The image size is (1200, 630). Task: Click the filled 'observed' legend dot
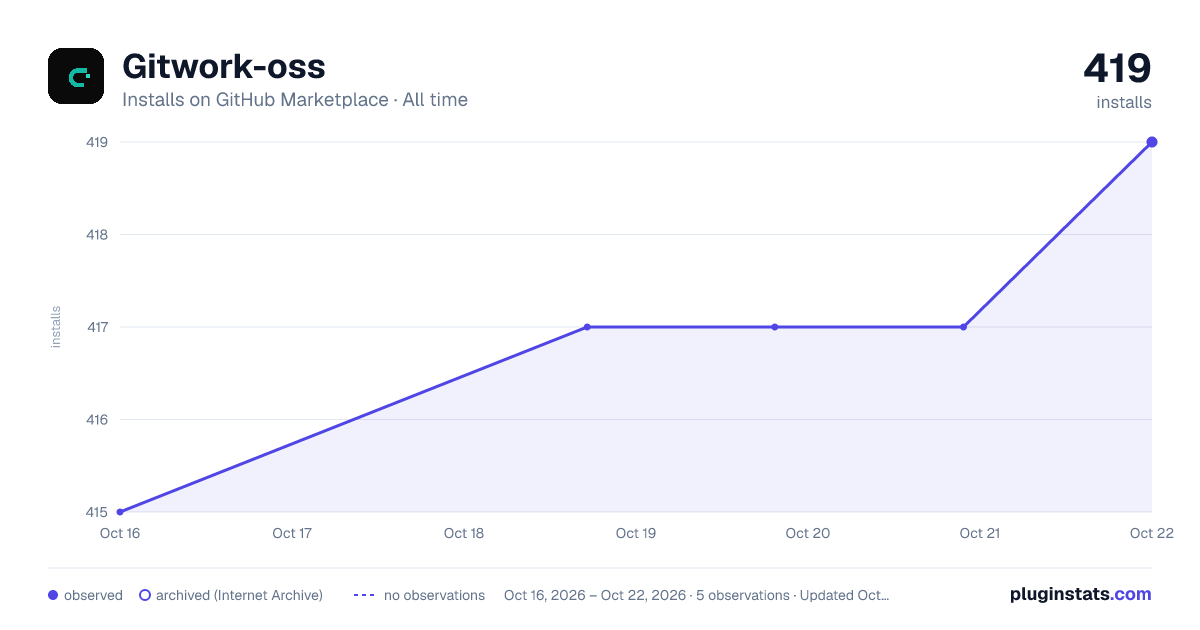pos(53,595)
